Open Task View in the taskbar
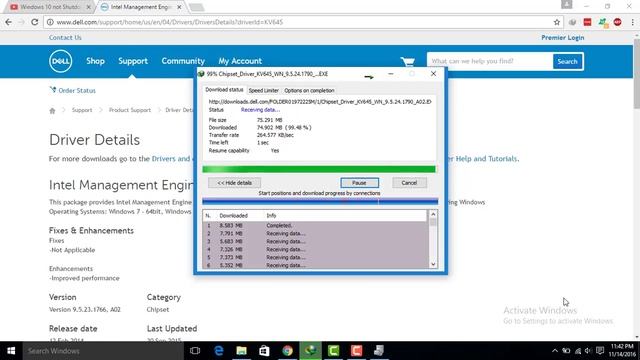The image size is (640, 360). tap(195, 351)
